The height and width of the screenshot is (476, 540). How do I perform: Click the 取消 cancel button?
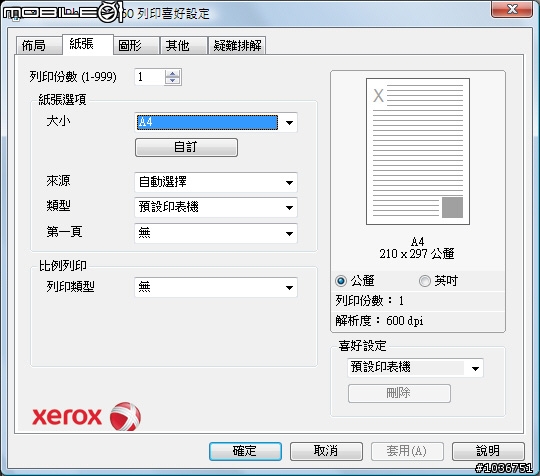point(326,451)
